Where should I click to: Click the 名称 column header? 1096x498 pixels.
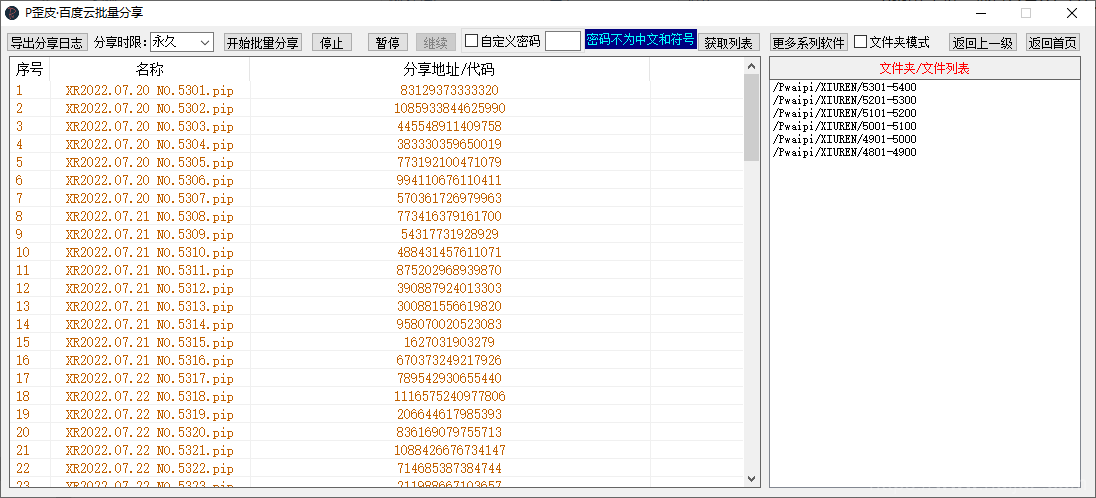click(150, 69)
